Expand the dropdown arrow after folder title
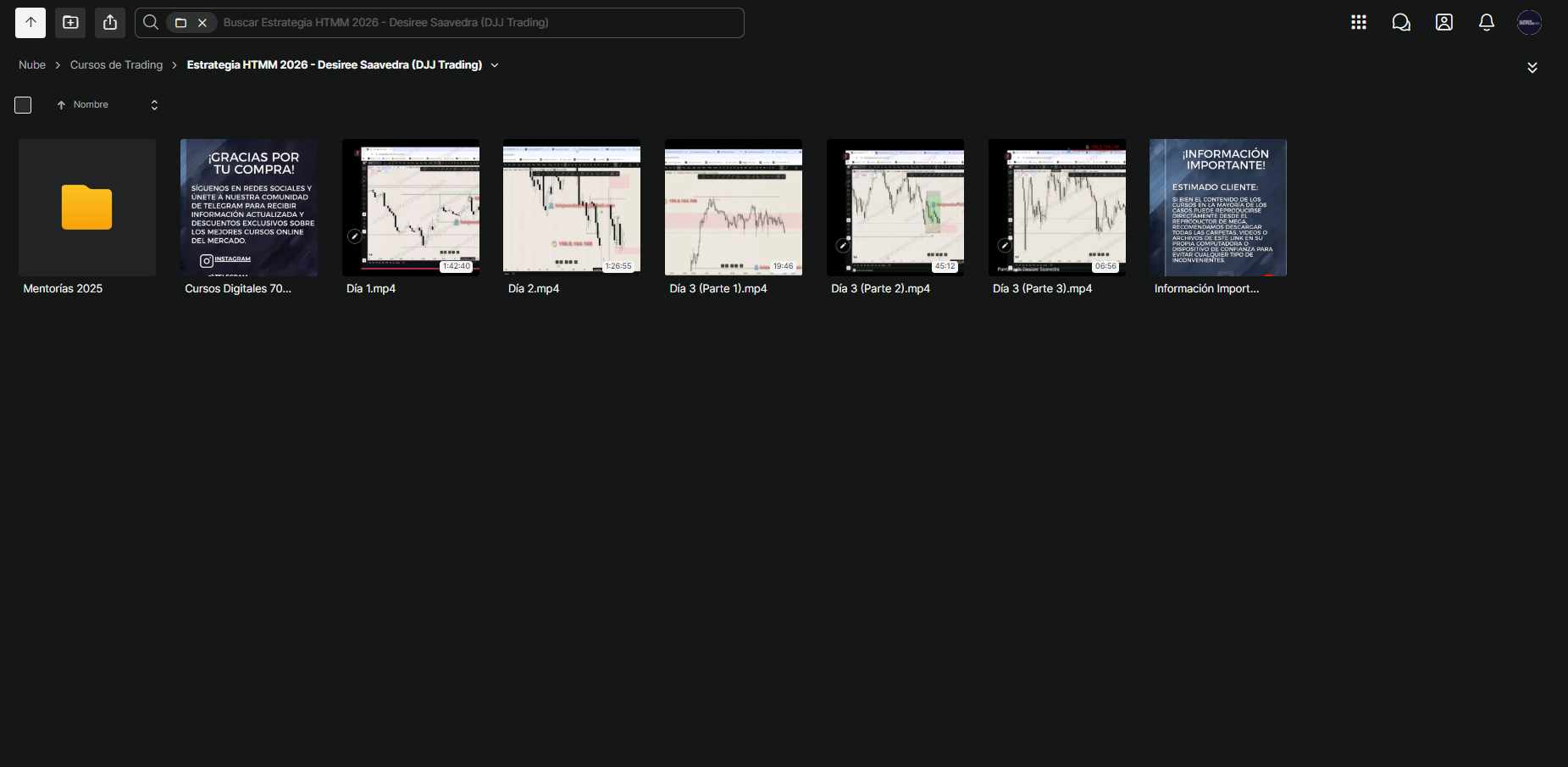The height and width of the screenshot is (767, 1568). (495, 65)
